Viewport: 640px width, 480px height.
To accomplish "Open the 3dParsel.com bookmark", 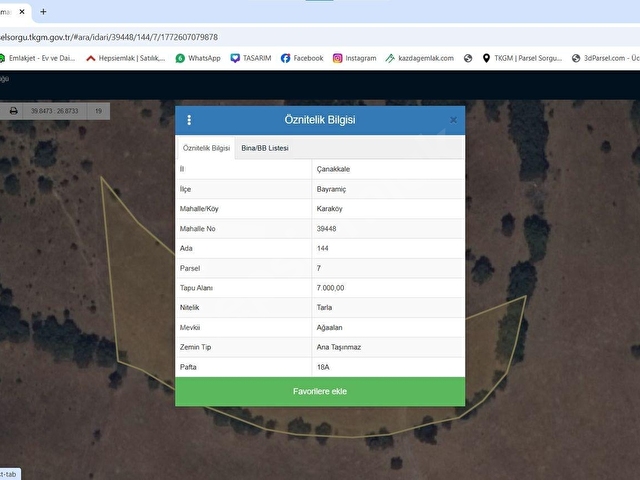I will [x=606, y=58].
